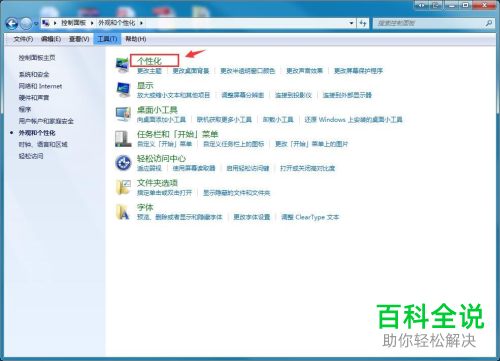Open the 显示 heading link
Image resolution: width=500 pixels, height=361 pixels.
pos(145,86)
